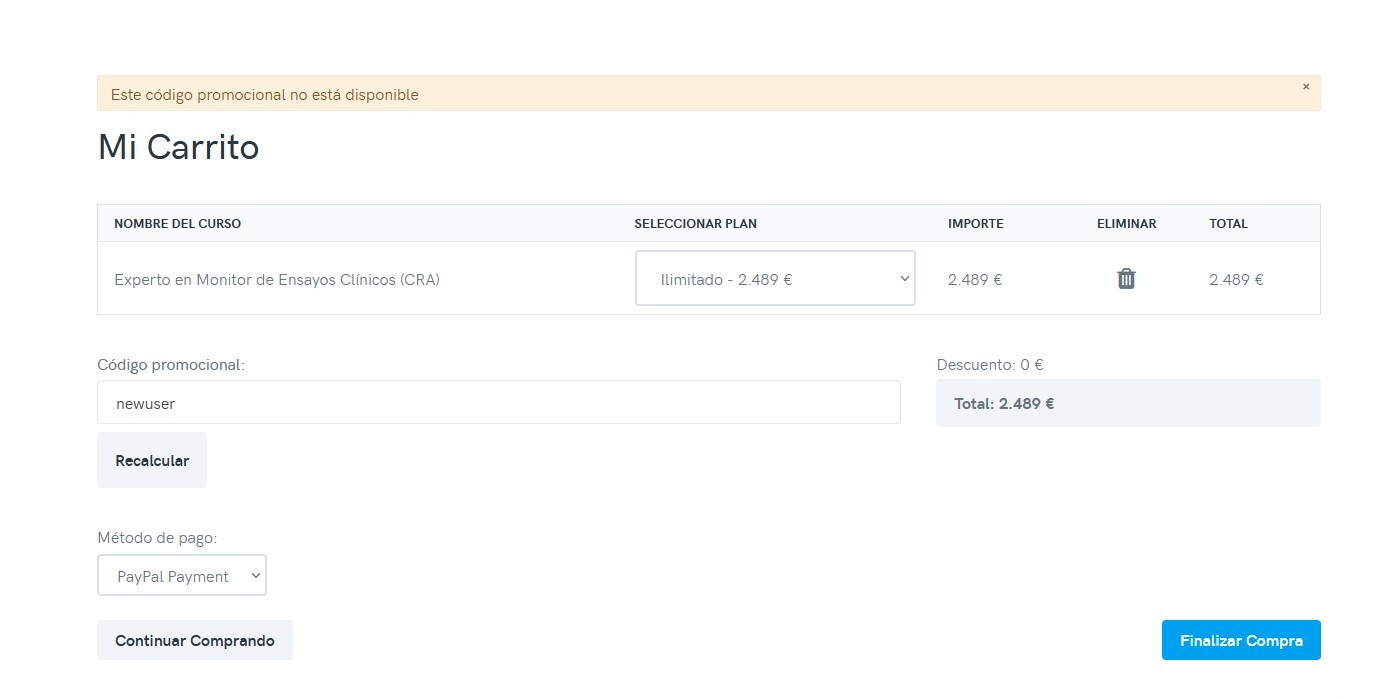Click the row Total value 2.489 €
This screenshot has width=1374, height=699.
coord(1236,279)
